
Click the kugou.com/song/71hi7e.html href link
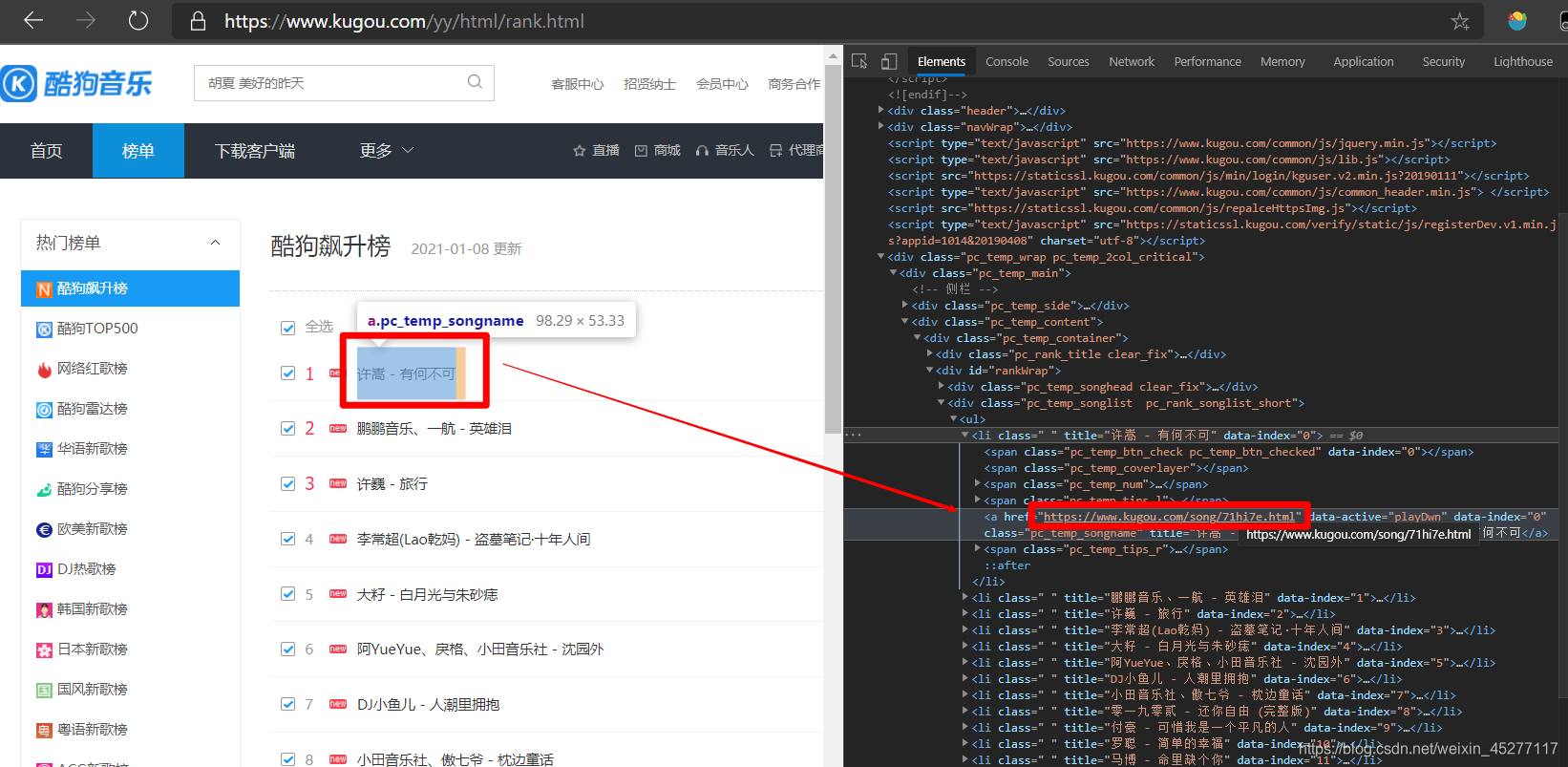(1169, 517)
